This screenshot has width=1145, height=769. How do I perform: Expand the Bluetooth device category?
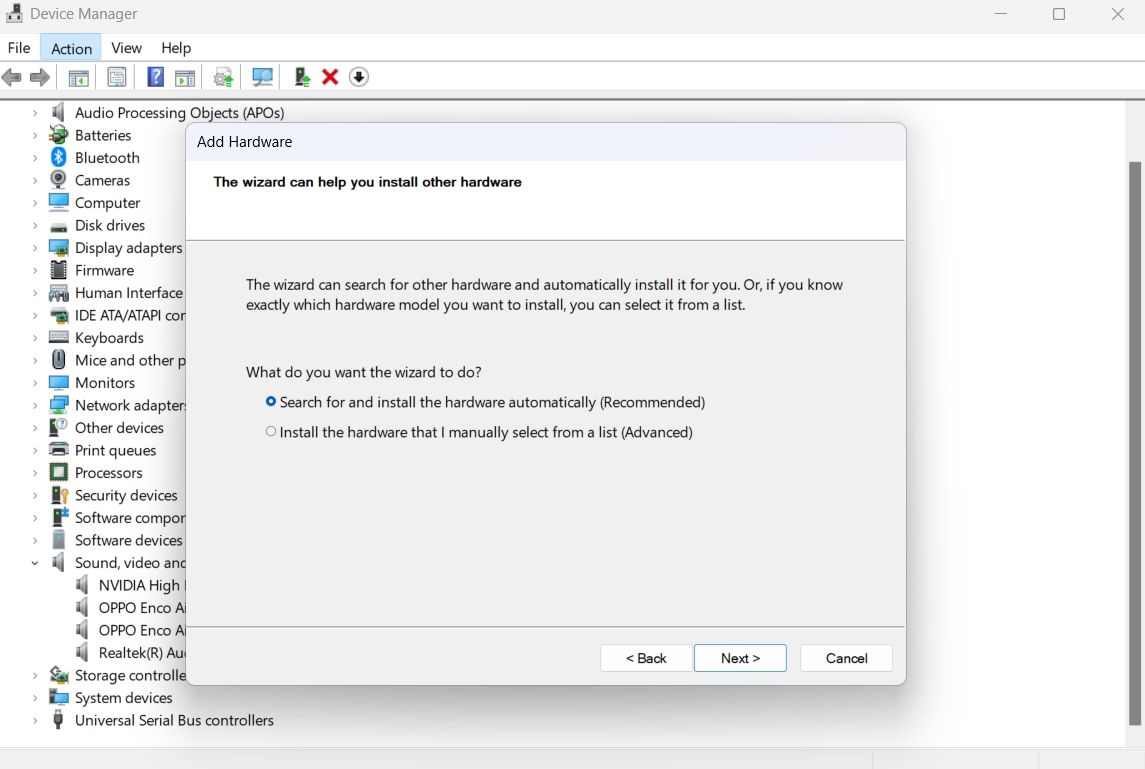coord(33,157)
